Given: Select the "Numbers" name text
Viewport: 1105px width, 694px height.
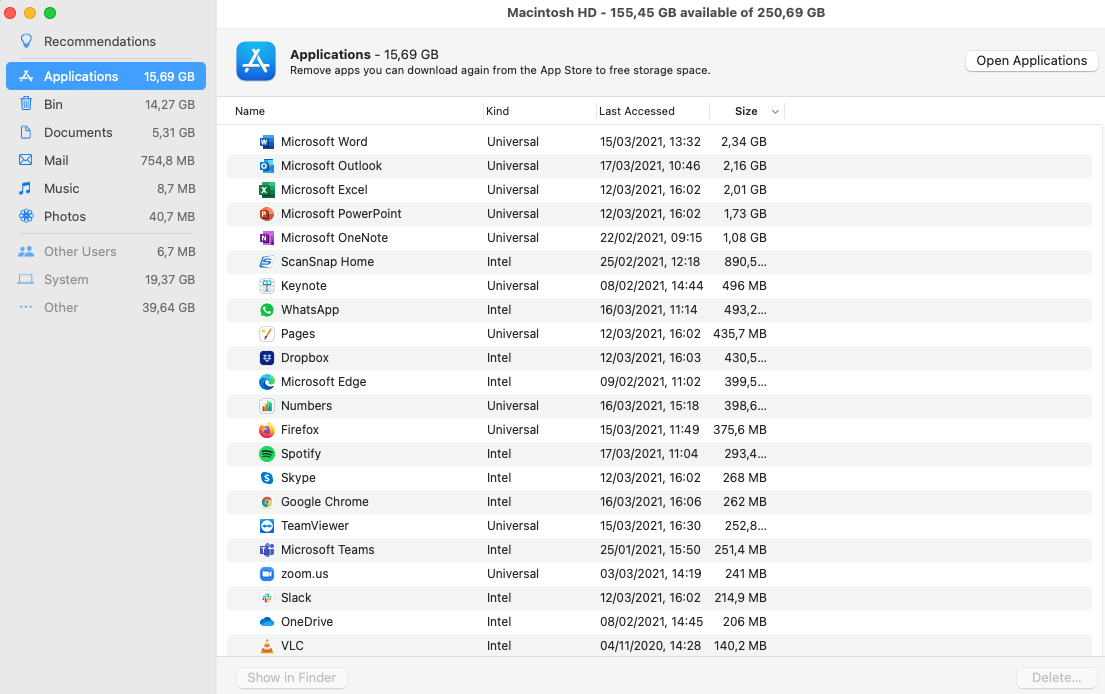Looking at the screenshot, I should coord(306,405).
